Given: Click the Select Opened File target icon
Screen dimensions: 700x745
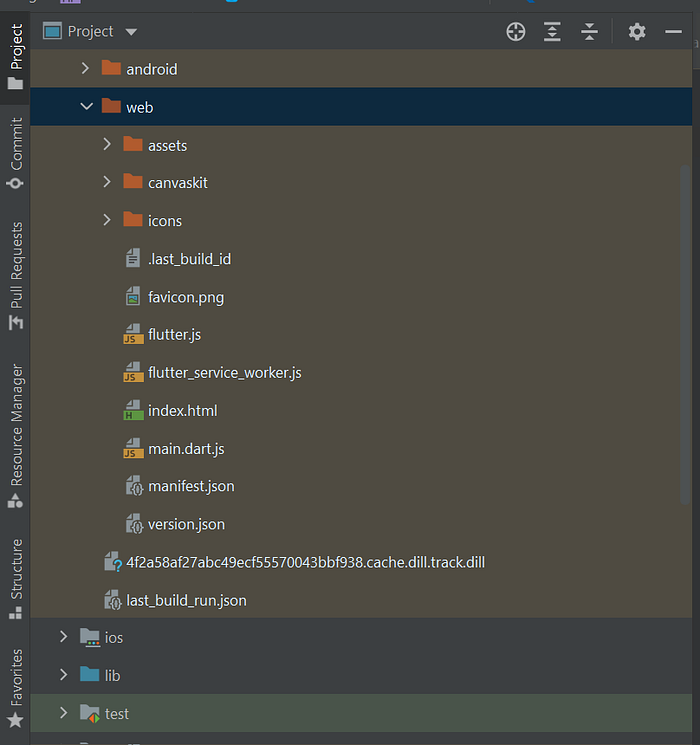Looking at the screenshot, I should (516, 32).
